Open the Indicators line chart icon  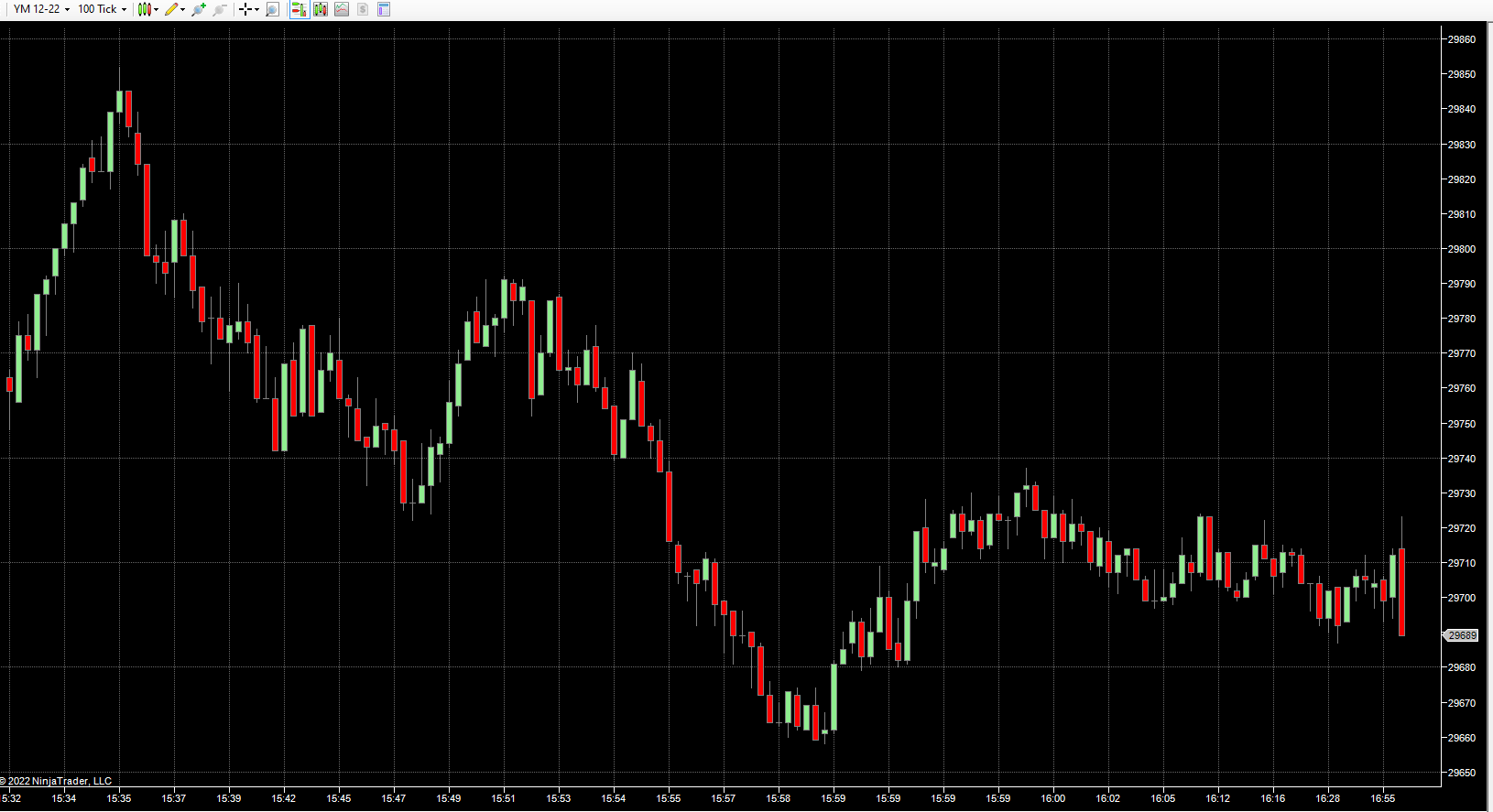(x=342, y=9)
